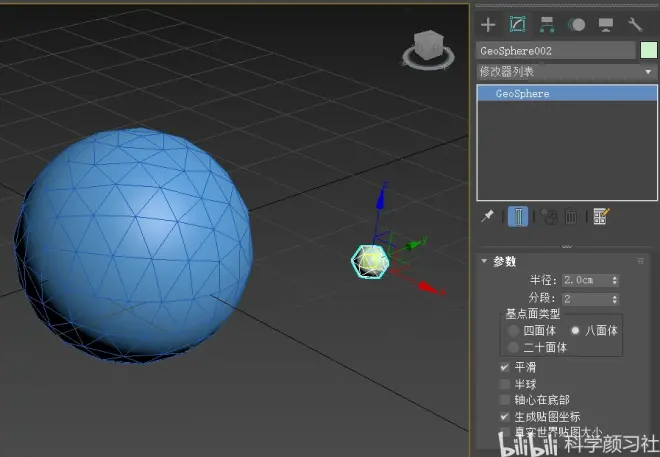
Task: Collapse the 参数 rollout
Action: (x=484, y=261)
